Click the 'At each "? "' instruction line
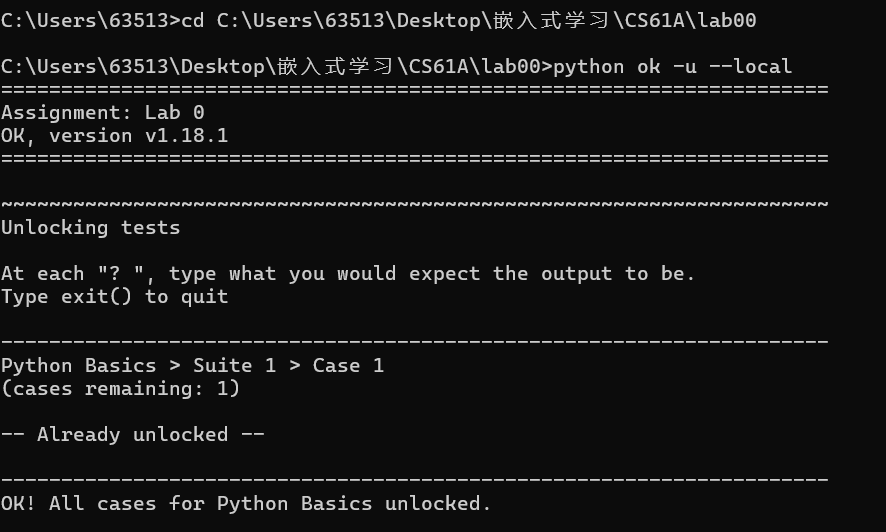The image size is (886, 532). point(348,273)
